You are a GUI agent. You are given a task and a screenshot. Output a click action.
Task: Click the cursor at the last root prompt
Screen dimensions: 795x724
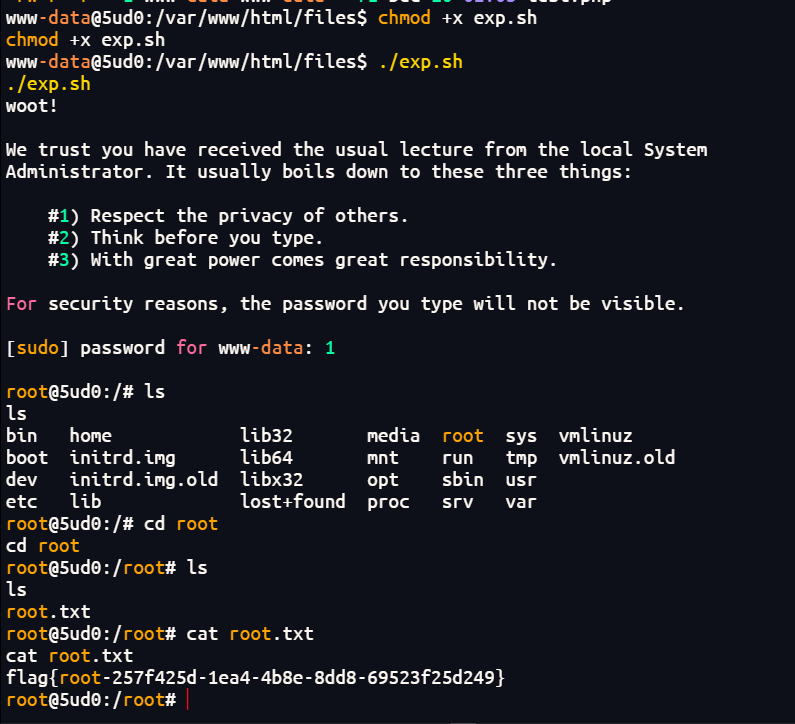tap(187, 700)
